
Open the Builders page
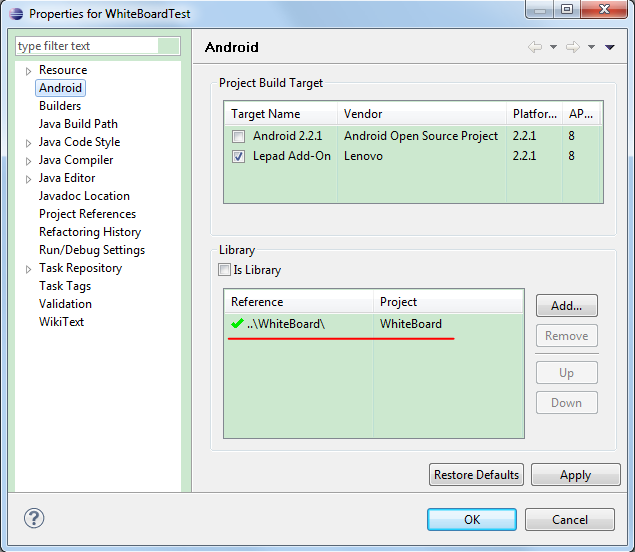click(x=60, y=106)
